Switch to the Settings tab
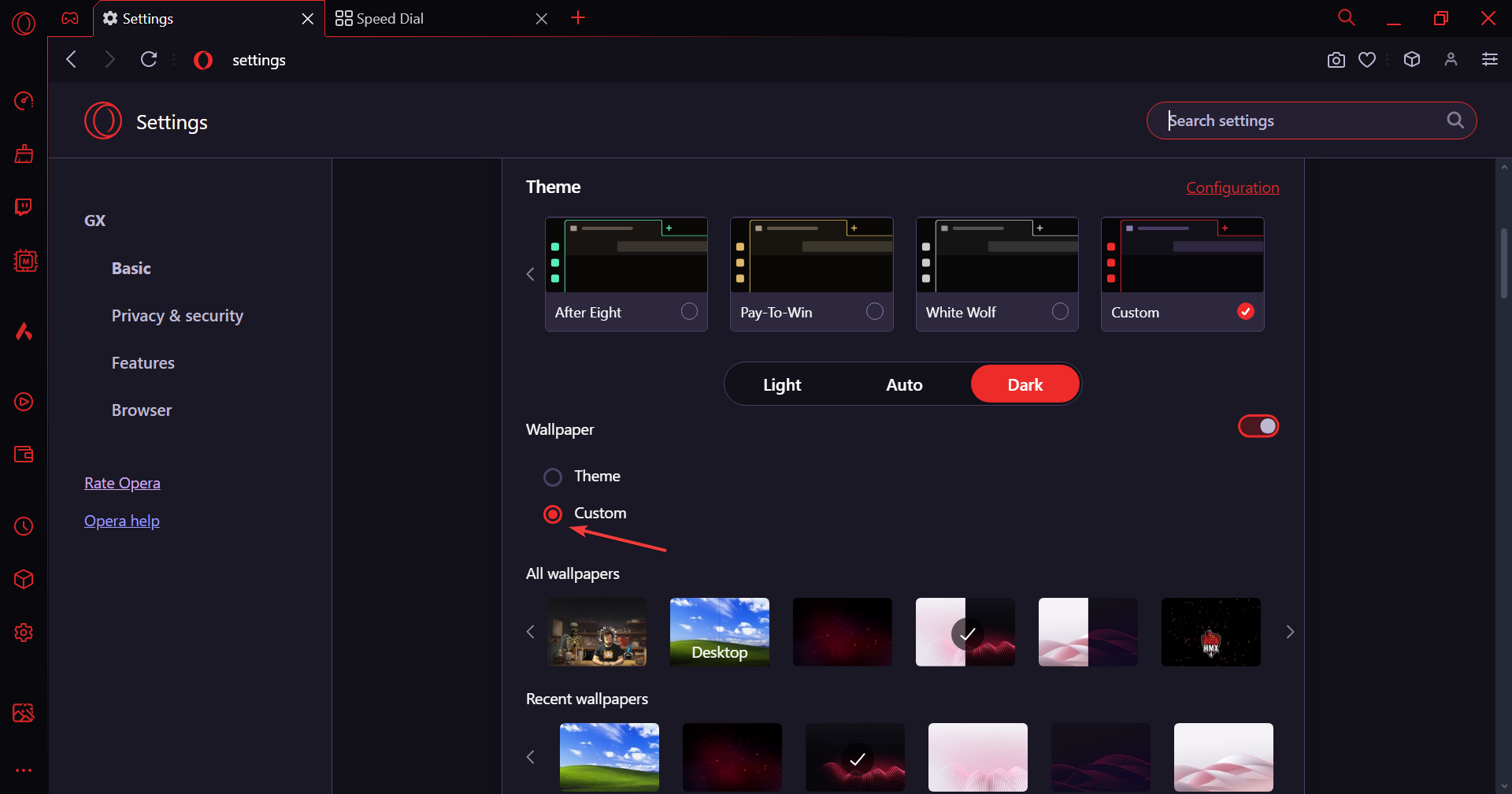 point(209,18)
